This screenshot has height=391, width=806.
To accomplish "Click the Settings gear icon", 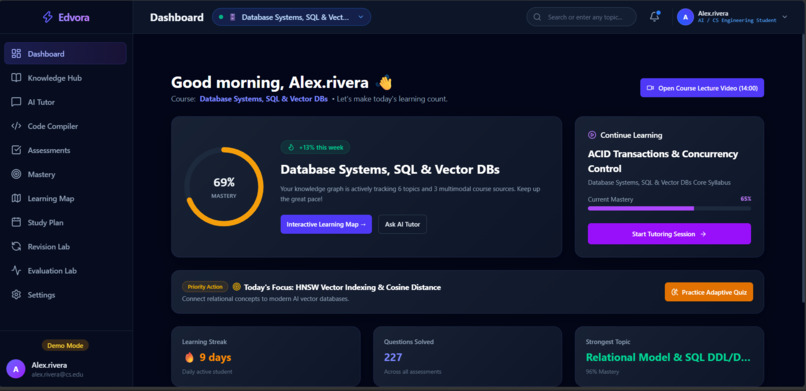I will (x=16, y=294).
